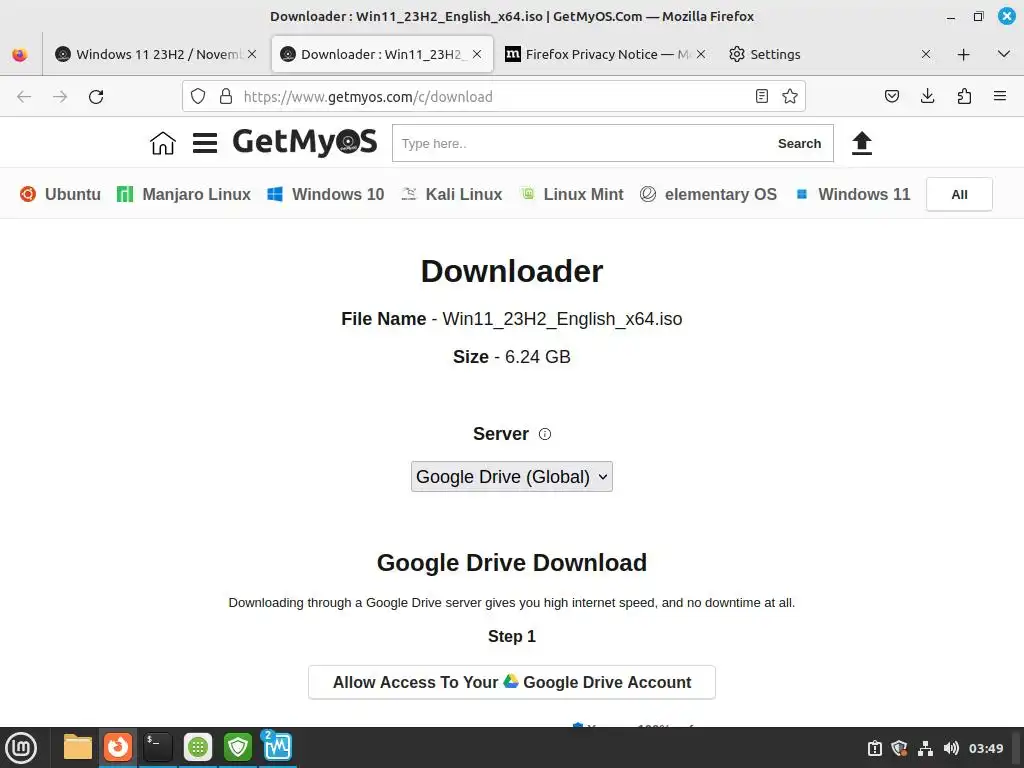1024x768 pixels.
Task: Go forward one page
Action: [x=60, y=97]
